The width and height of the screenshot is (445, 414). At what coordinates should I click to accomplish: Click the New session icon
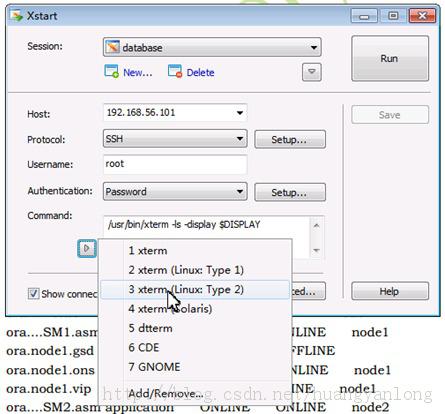point(111,71)
